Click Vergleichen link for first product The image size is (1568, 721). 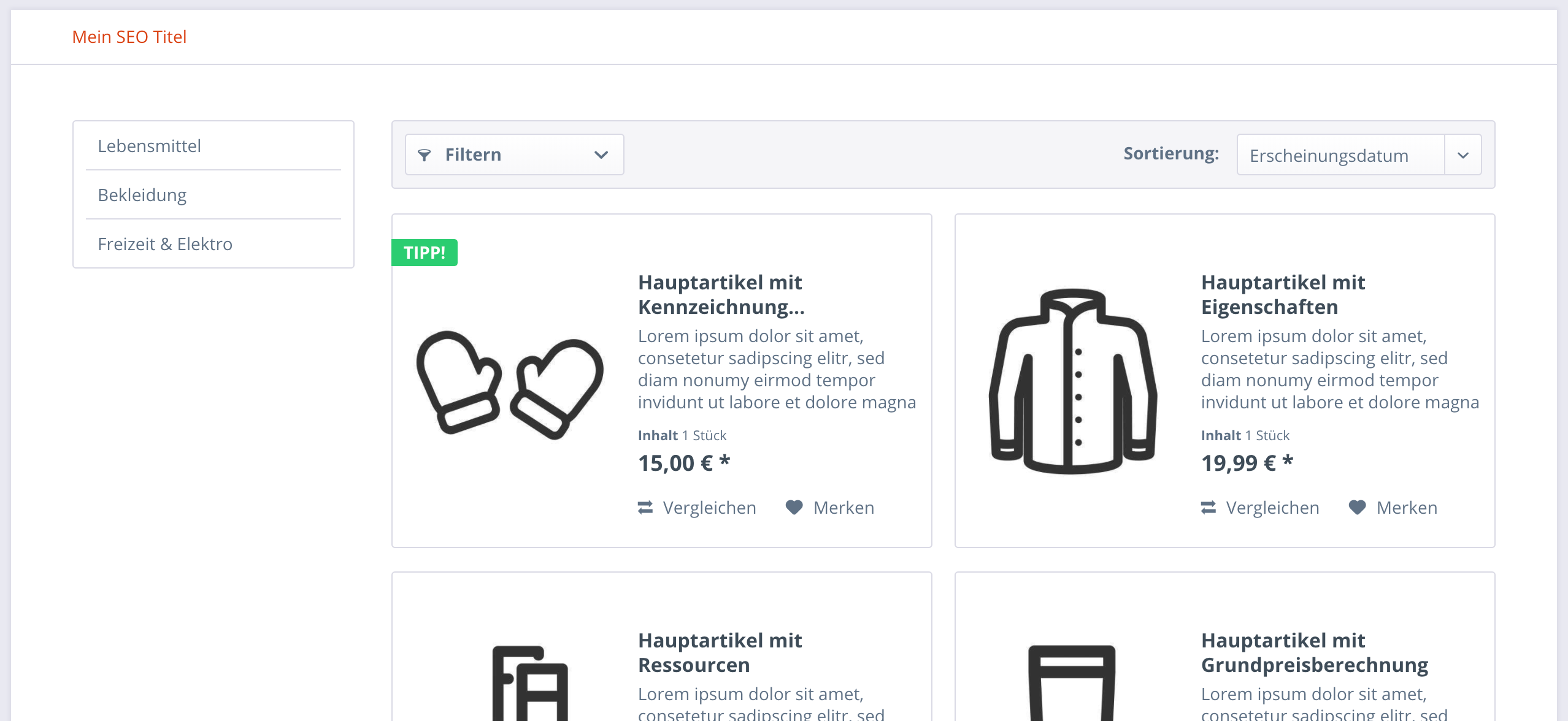(698, 507)
